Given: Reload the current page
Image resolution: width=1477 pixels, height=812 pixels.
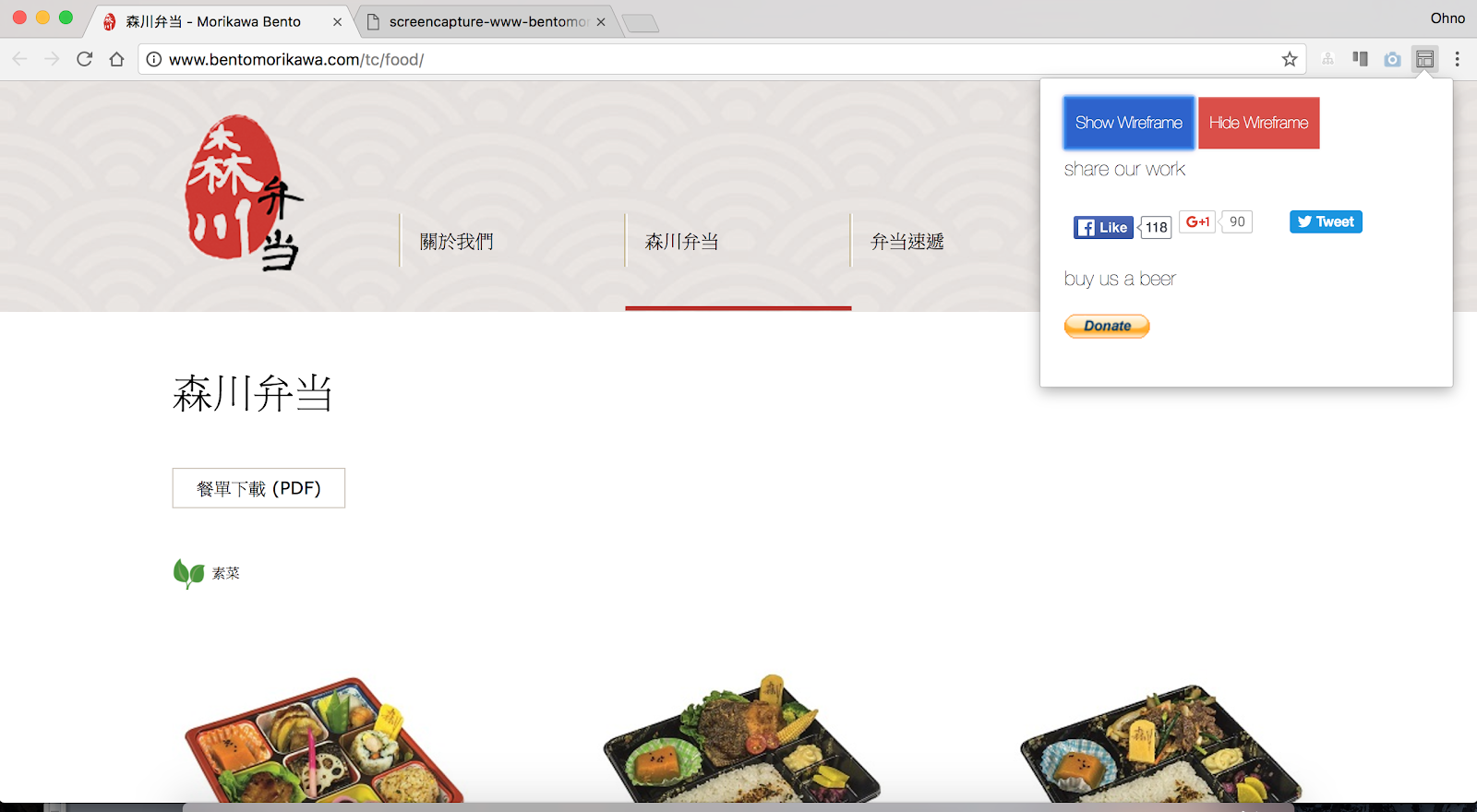Looking at the screenshot, I should click(84, 59).
